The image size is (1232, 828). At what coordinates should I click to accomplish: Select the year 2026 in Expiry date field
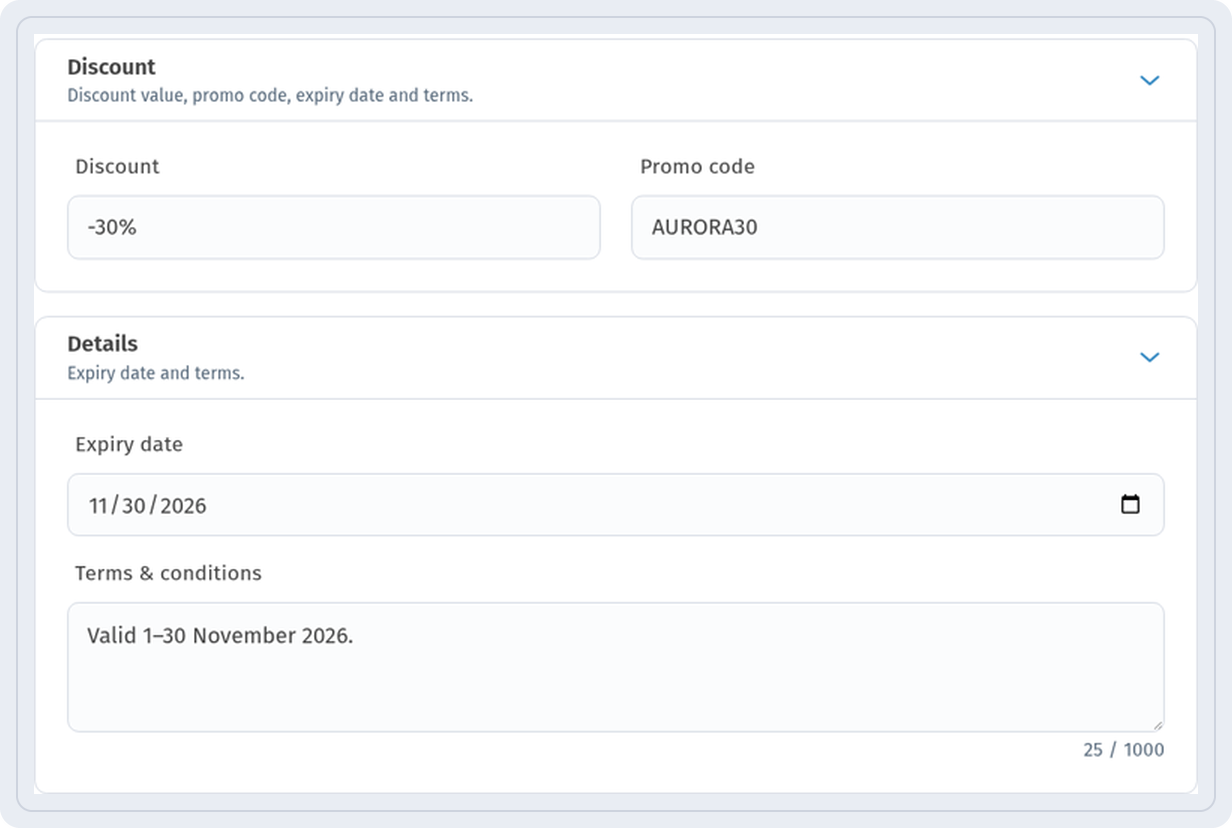pyautogui.click(x=183, y=505)
